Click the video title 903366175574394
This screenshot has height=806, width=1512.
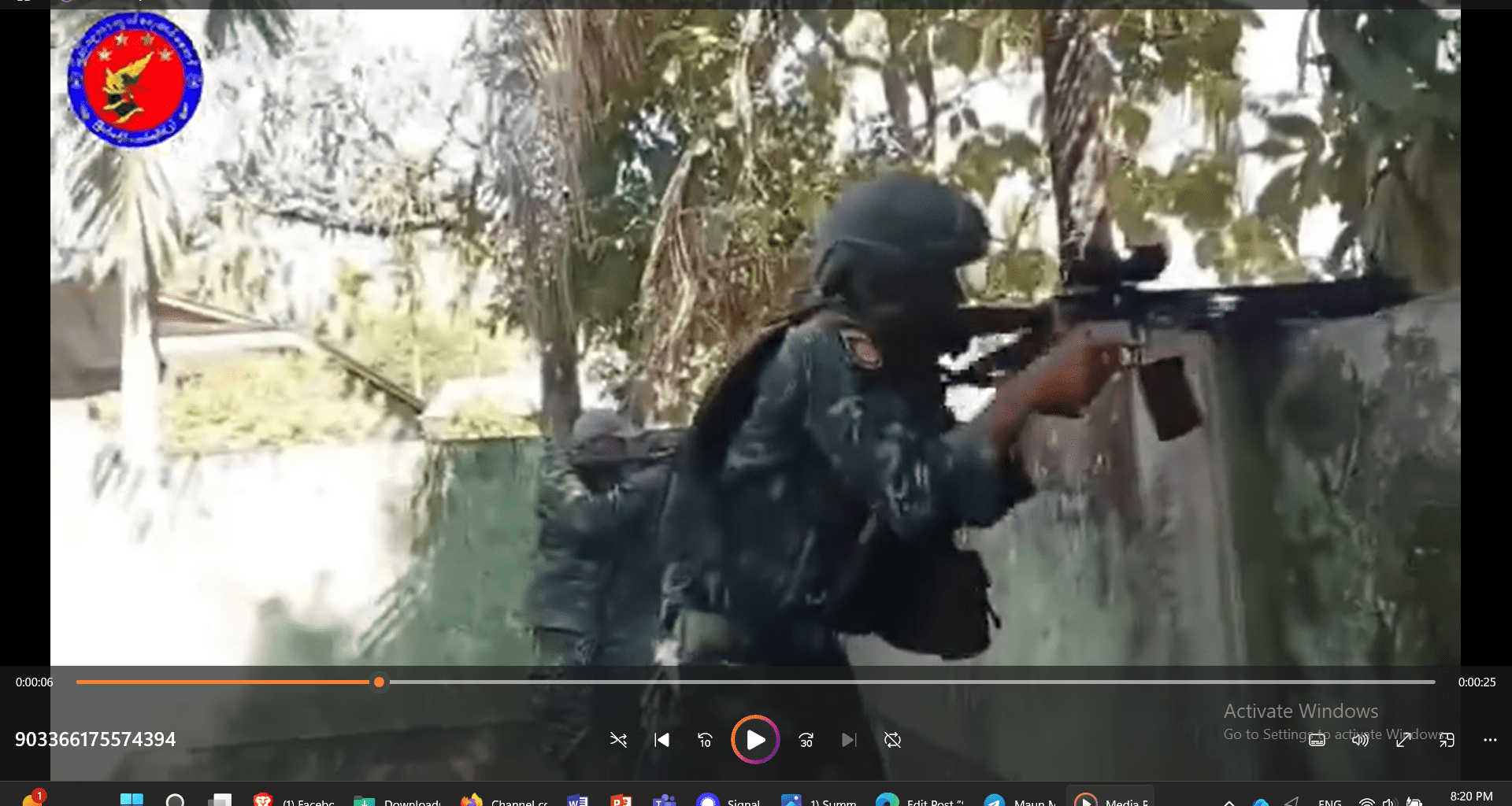coord(95,740)
